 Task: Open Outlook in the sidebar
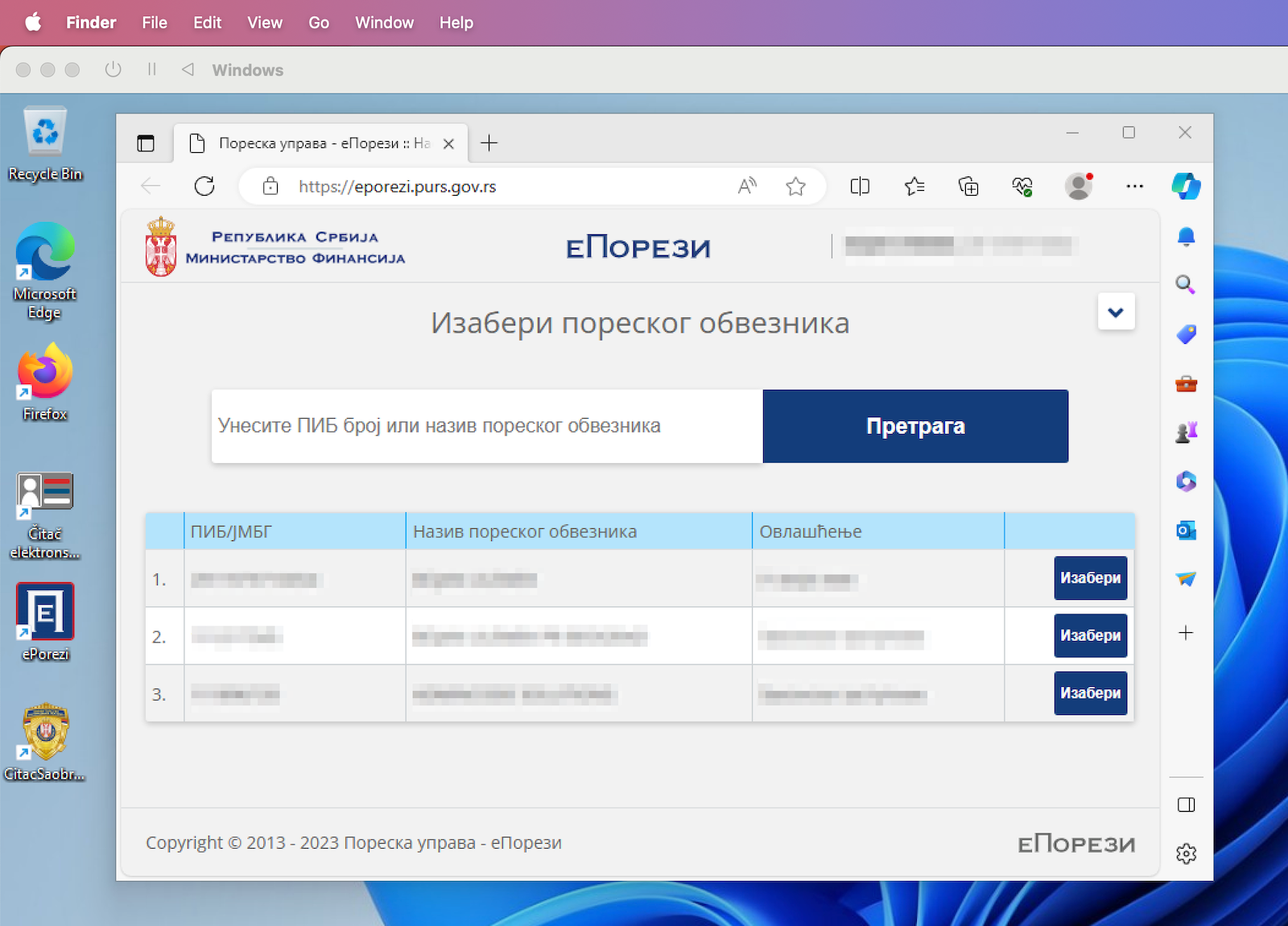[x=1186, y=530]
